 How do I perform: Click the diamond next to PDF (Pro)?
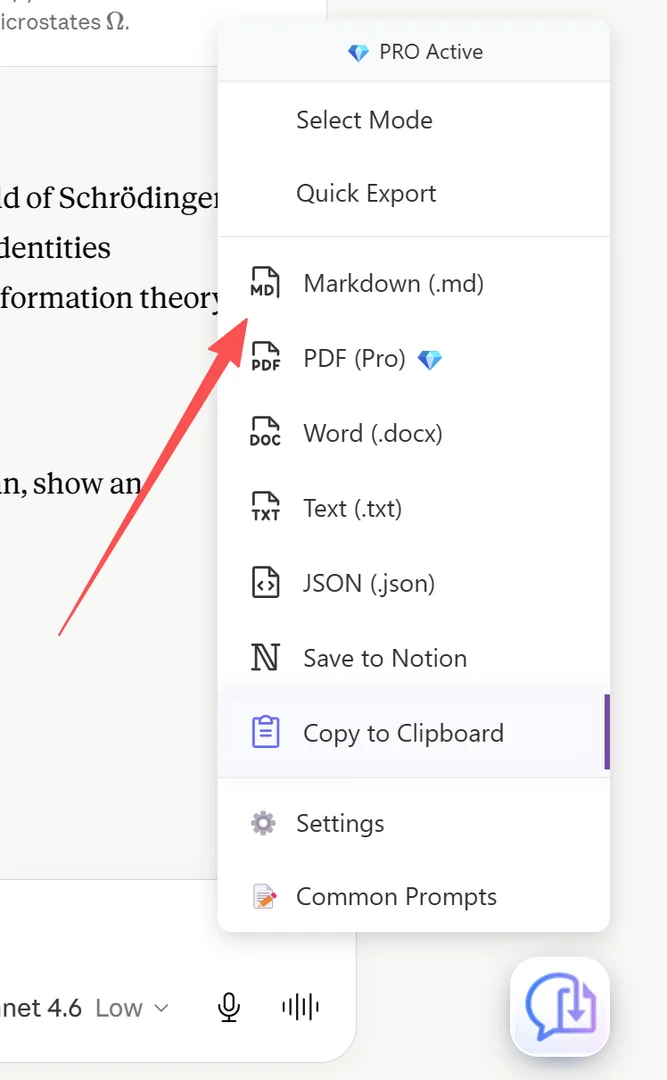tap(430, 359)
